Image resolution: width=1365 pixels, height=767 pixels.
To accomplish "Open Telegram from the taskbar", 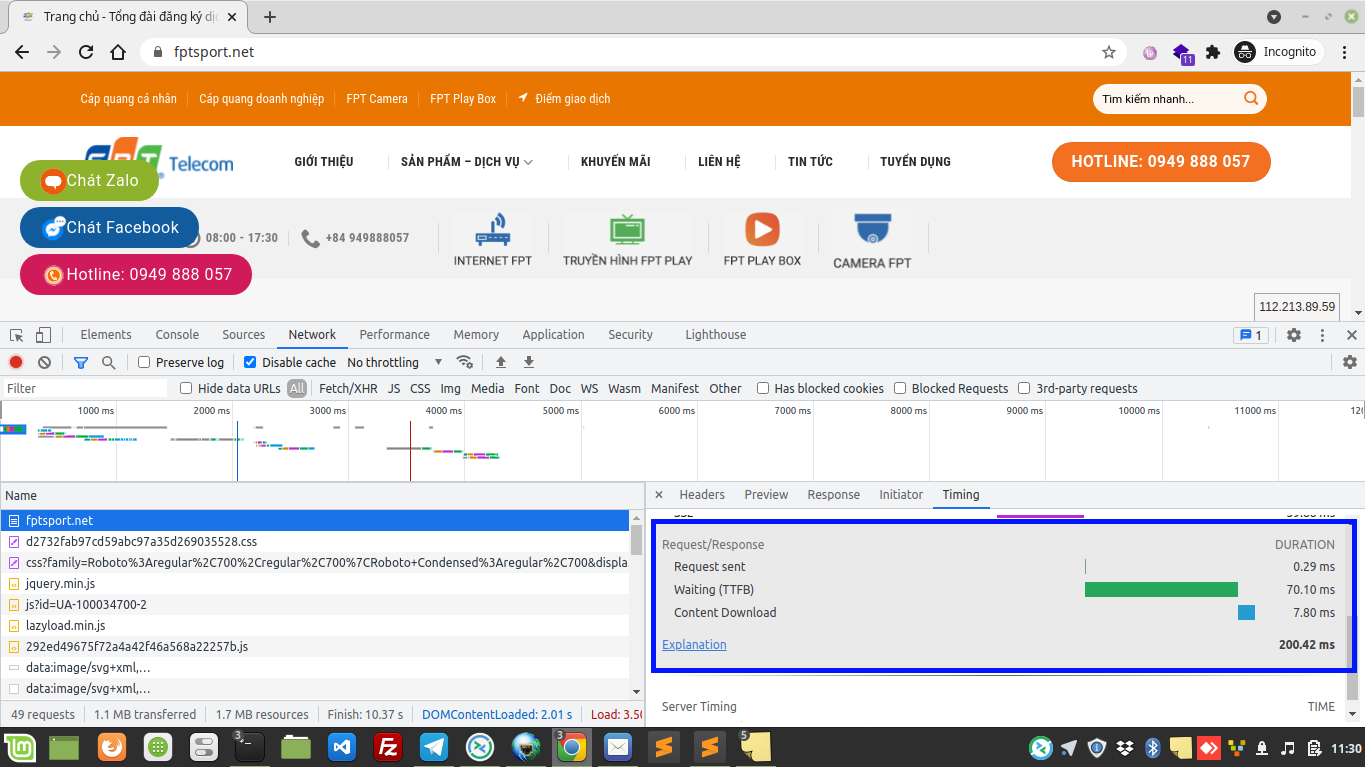I will (x=434, y=747).
